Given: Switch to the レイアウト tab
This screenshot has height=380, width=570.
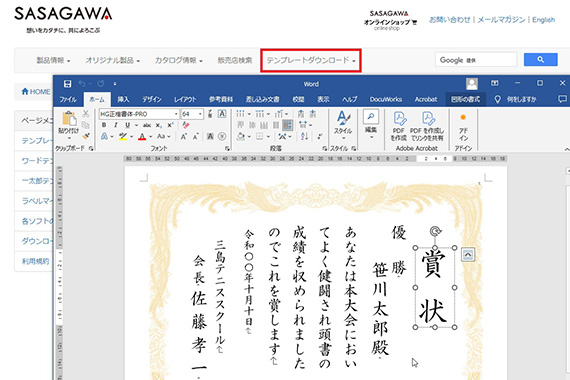Looking at the screenshot, I should coord(185,99).
